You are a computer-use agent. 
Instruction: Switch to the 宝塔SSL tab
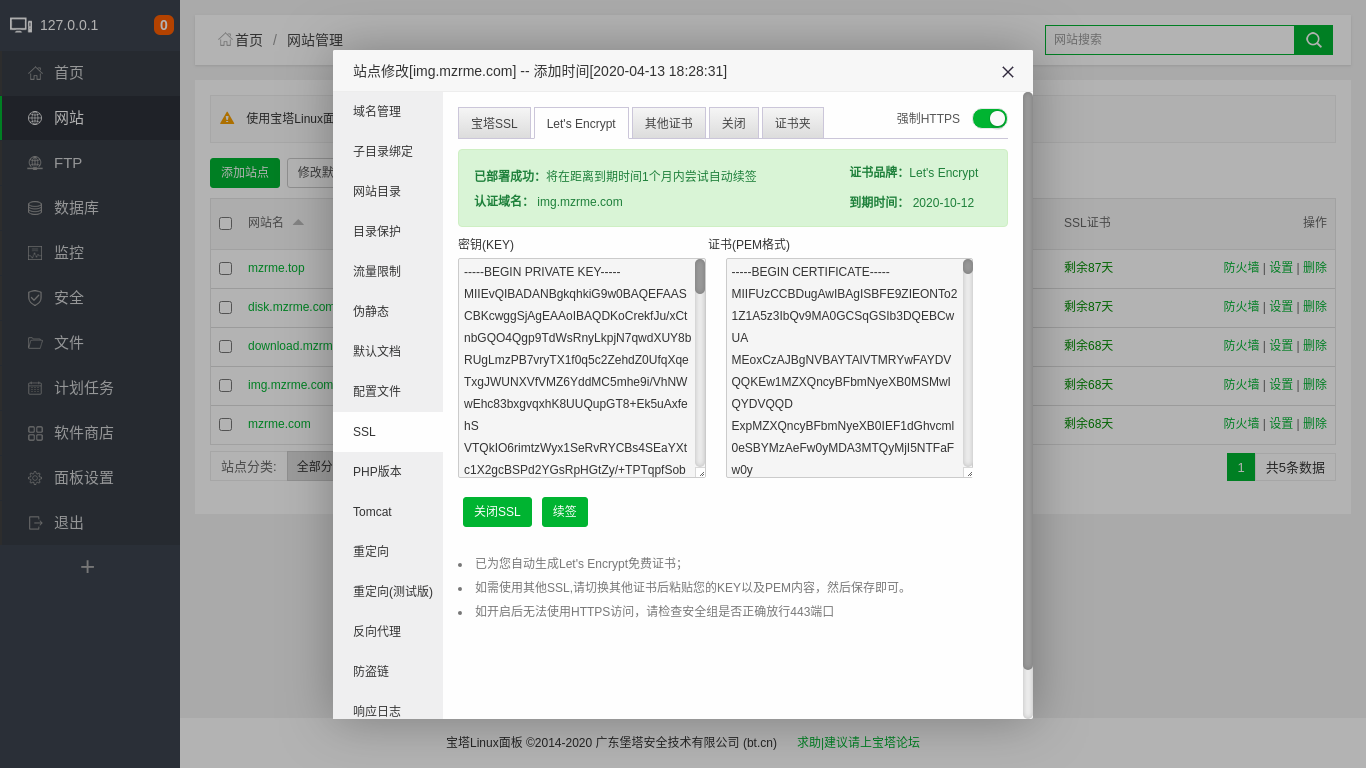496,123
